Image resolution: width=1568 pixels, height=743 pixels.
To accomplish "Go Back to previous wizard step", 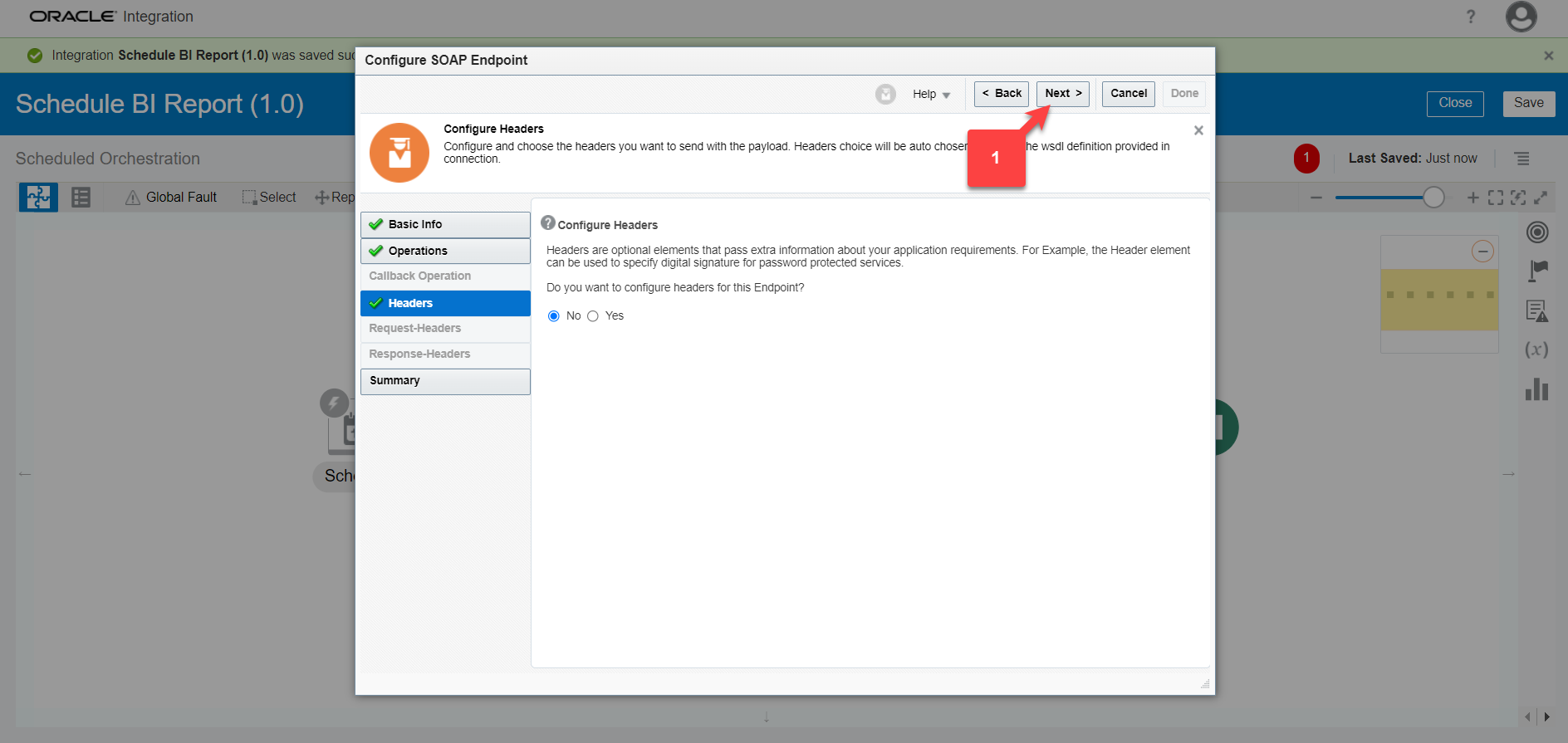I will (1002, 94).
